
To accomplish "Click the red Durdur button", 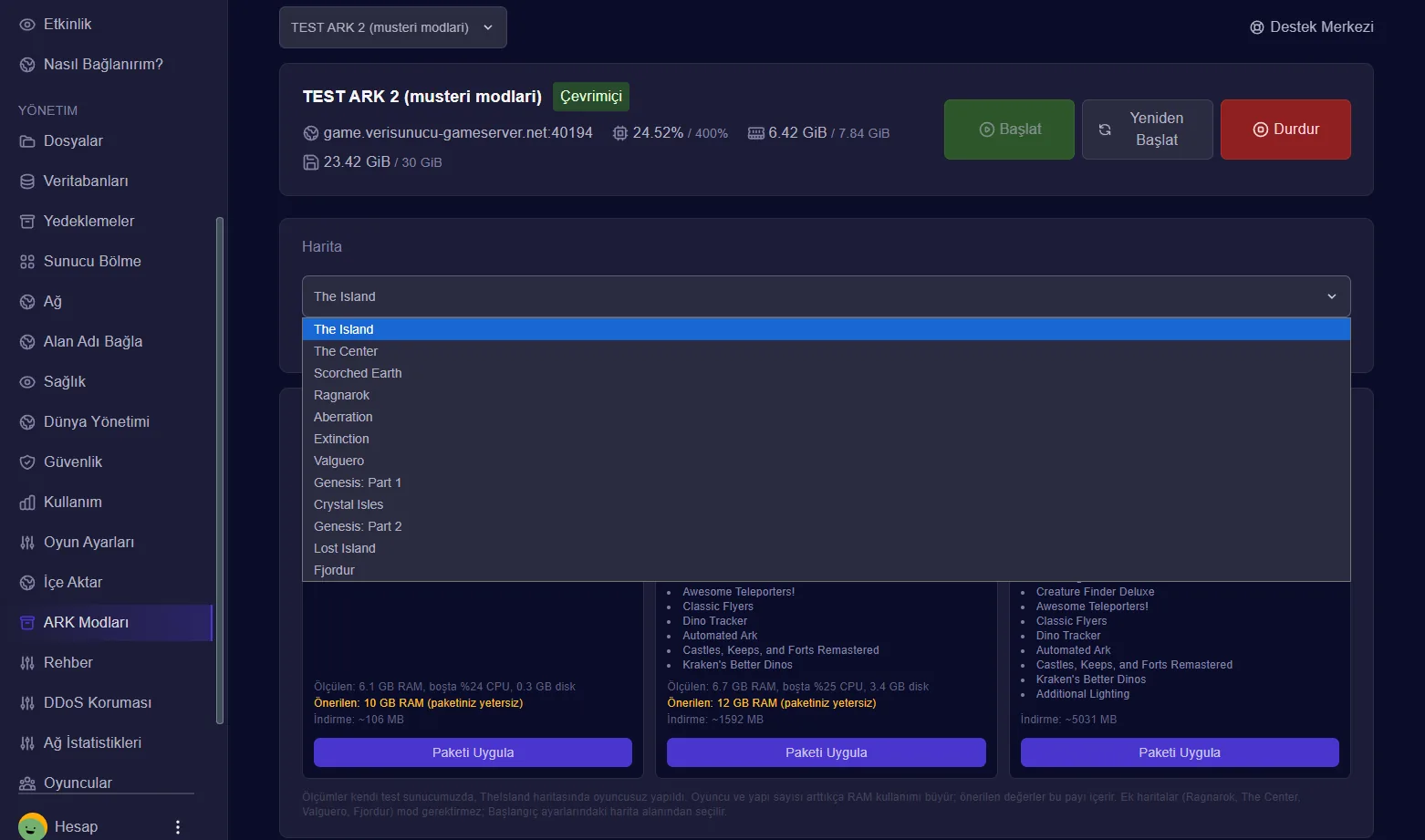I will [1285, 130].
